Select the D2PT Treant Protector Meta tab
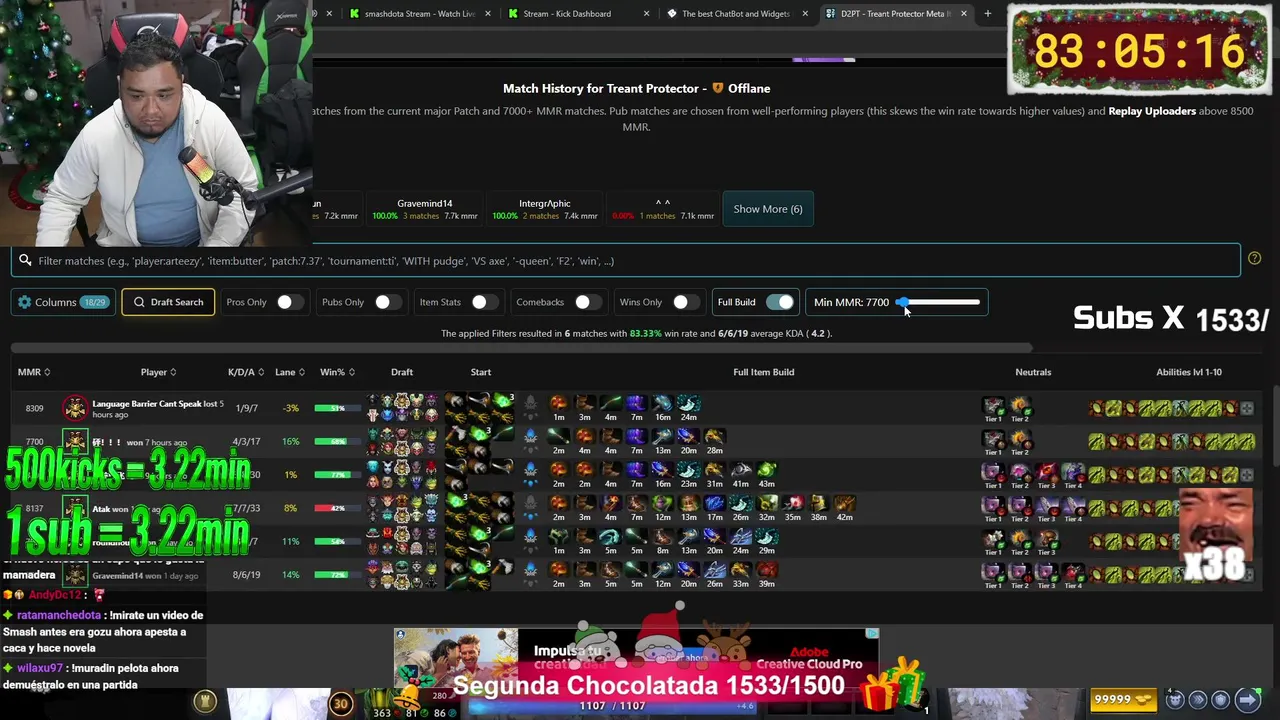 click(896, 14)
